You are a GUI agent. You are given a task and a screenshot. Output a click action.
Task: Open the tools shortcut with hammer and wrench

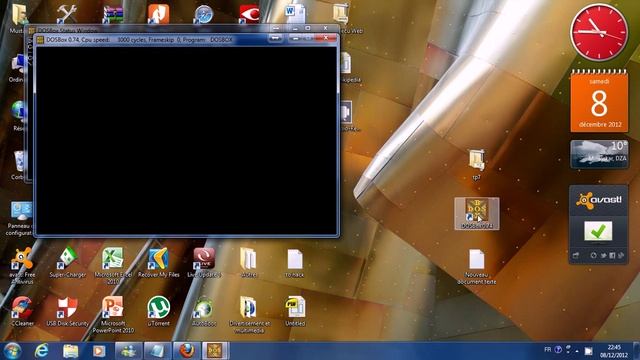(x=67, y=14)
